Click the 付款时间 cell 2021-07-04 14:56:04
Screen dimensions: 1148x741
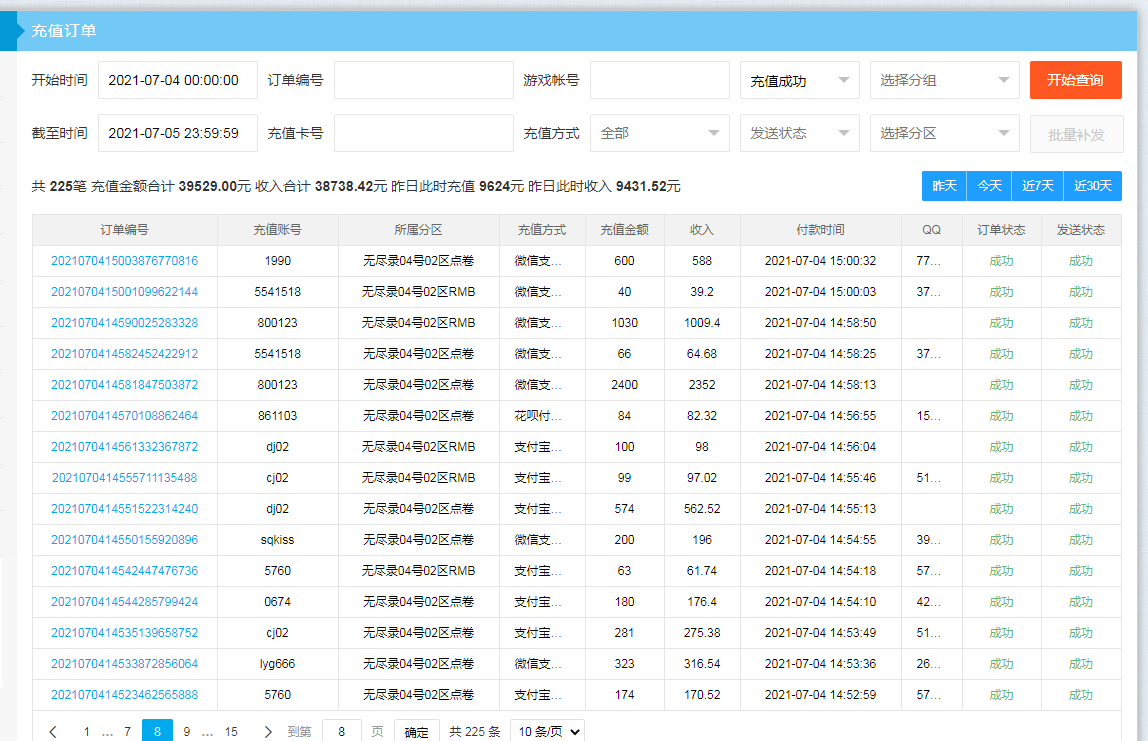[820, 447]
